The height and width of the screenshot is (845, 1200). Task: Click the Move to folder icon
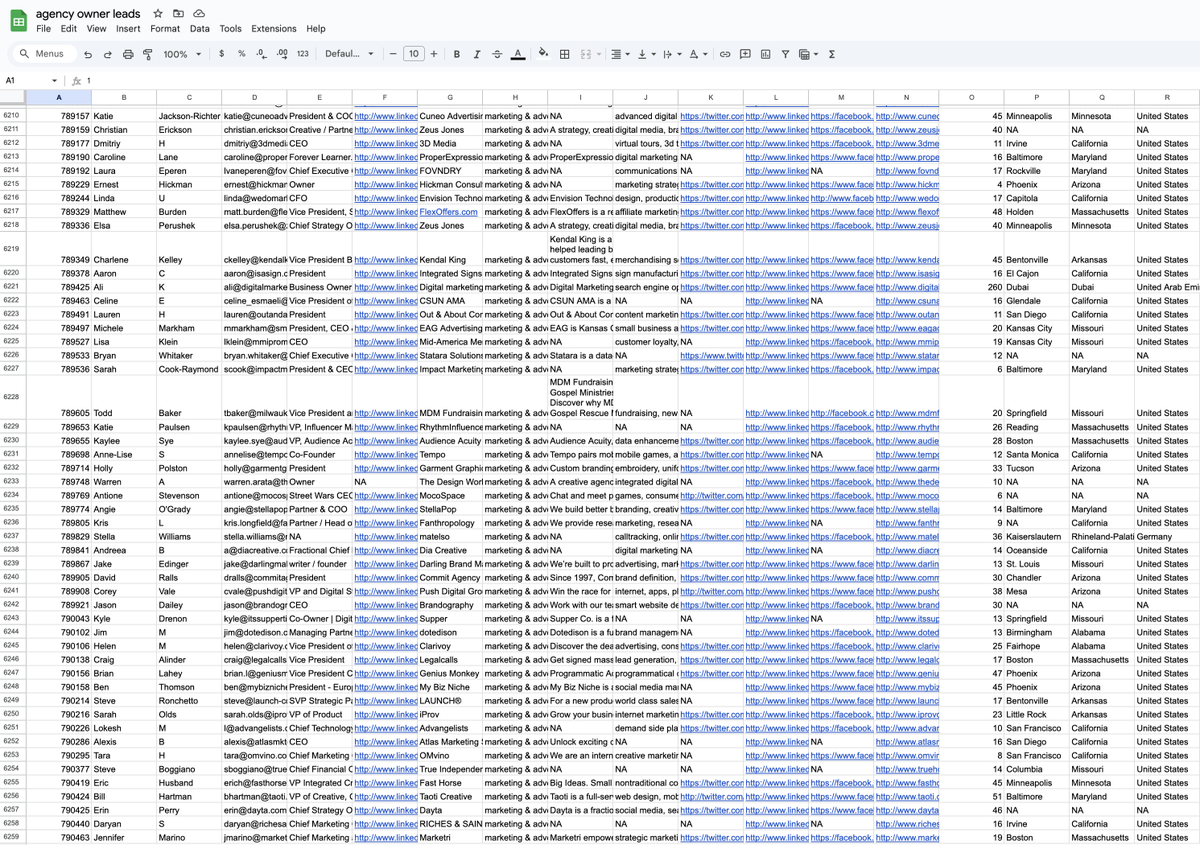coord(178,14)
